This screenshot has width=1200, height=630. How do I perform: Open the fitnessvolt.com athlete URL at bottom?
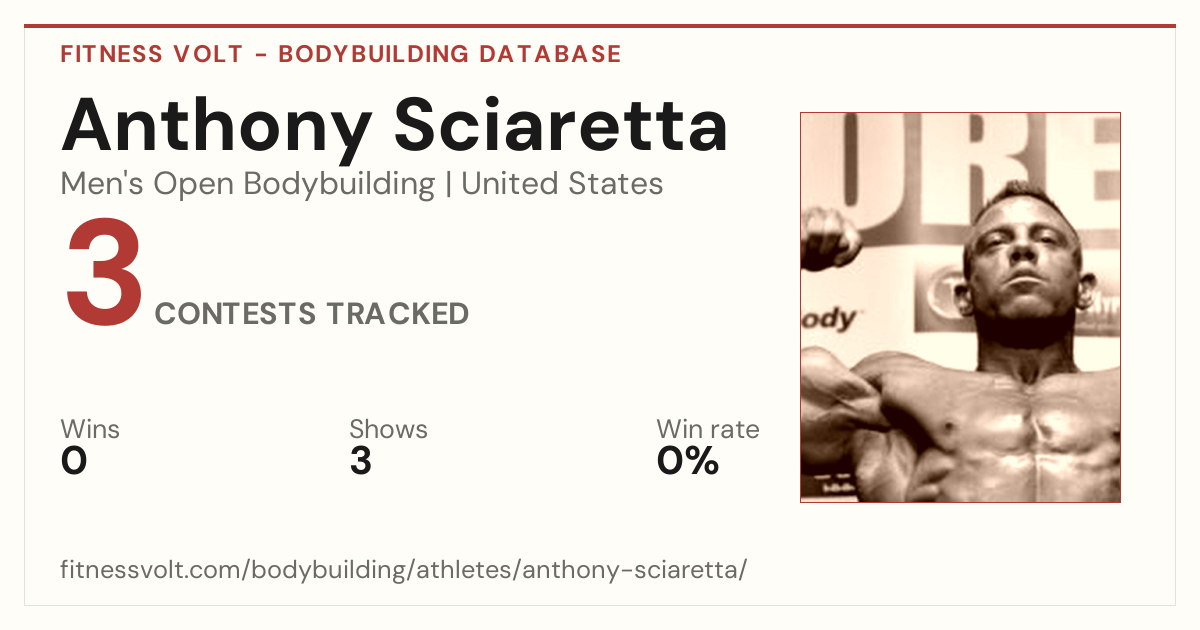click(x=404, y=570)
